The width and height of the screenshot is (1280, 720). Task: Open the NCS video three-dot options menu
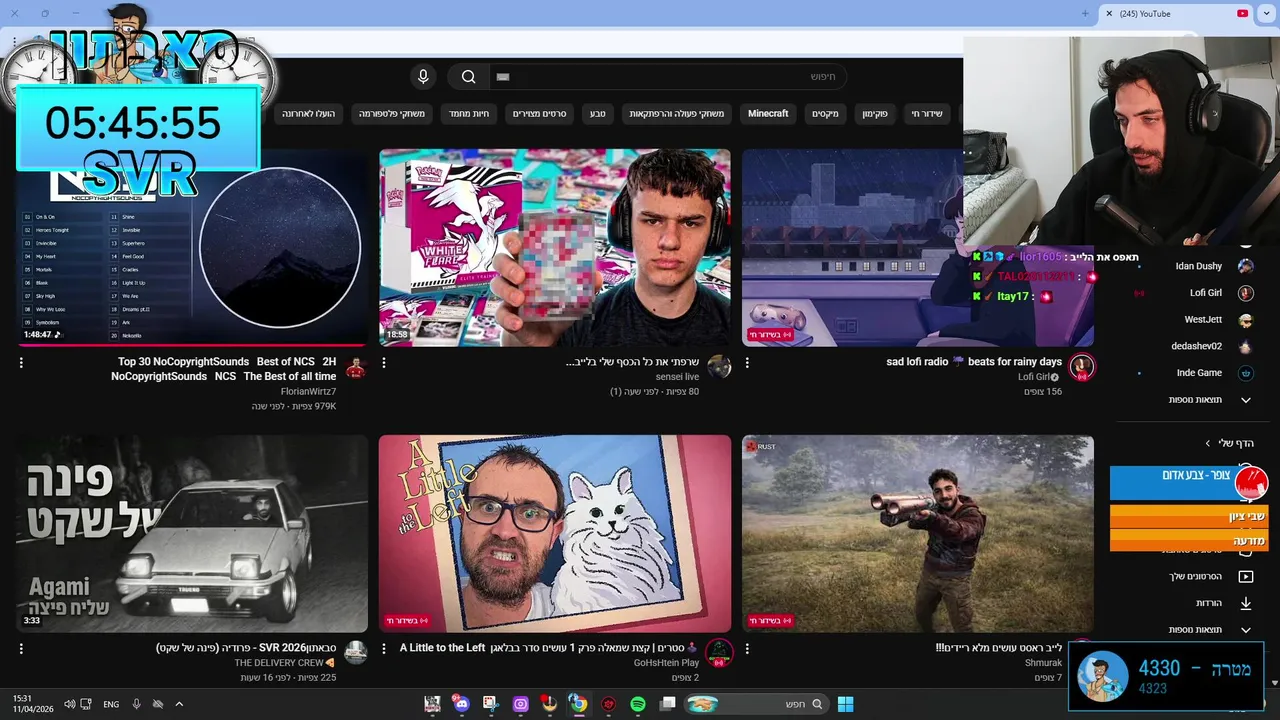(x=21, y=363)
